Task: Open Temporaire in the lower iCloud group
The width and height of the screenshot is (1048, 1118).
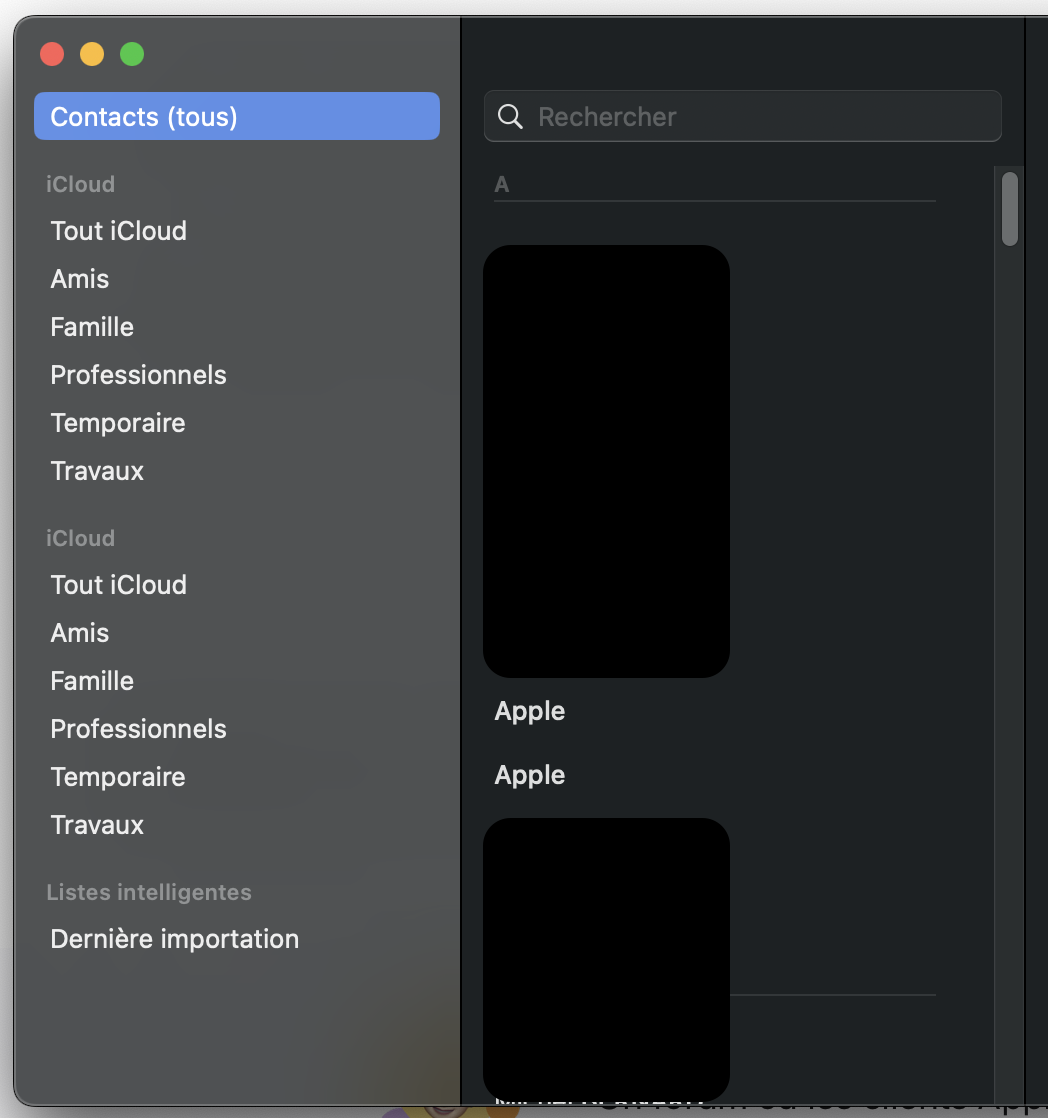Action: (x=118, y=777)
